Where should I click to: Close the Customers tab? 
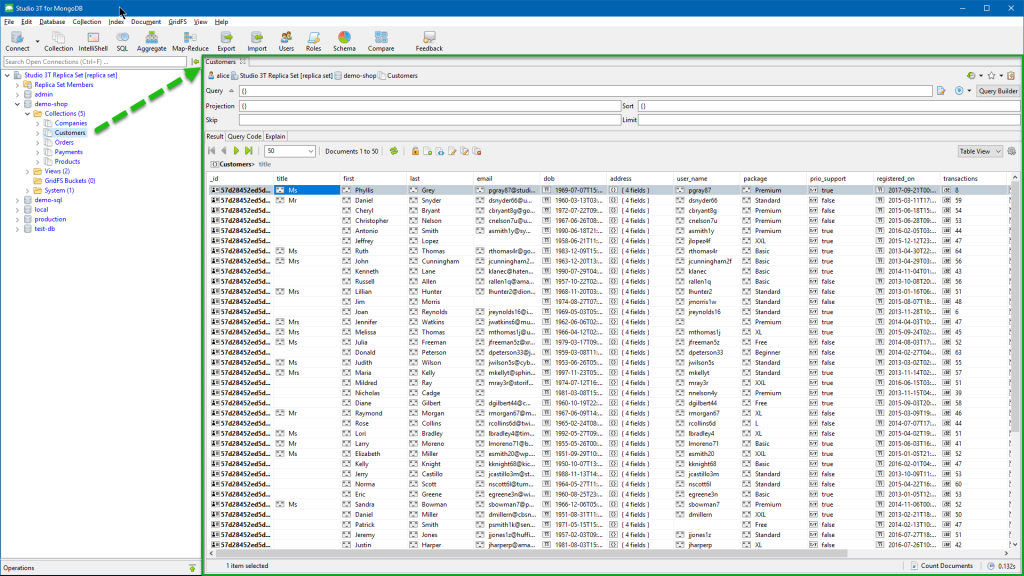(243, 61)
